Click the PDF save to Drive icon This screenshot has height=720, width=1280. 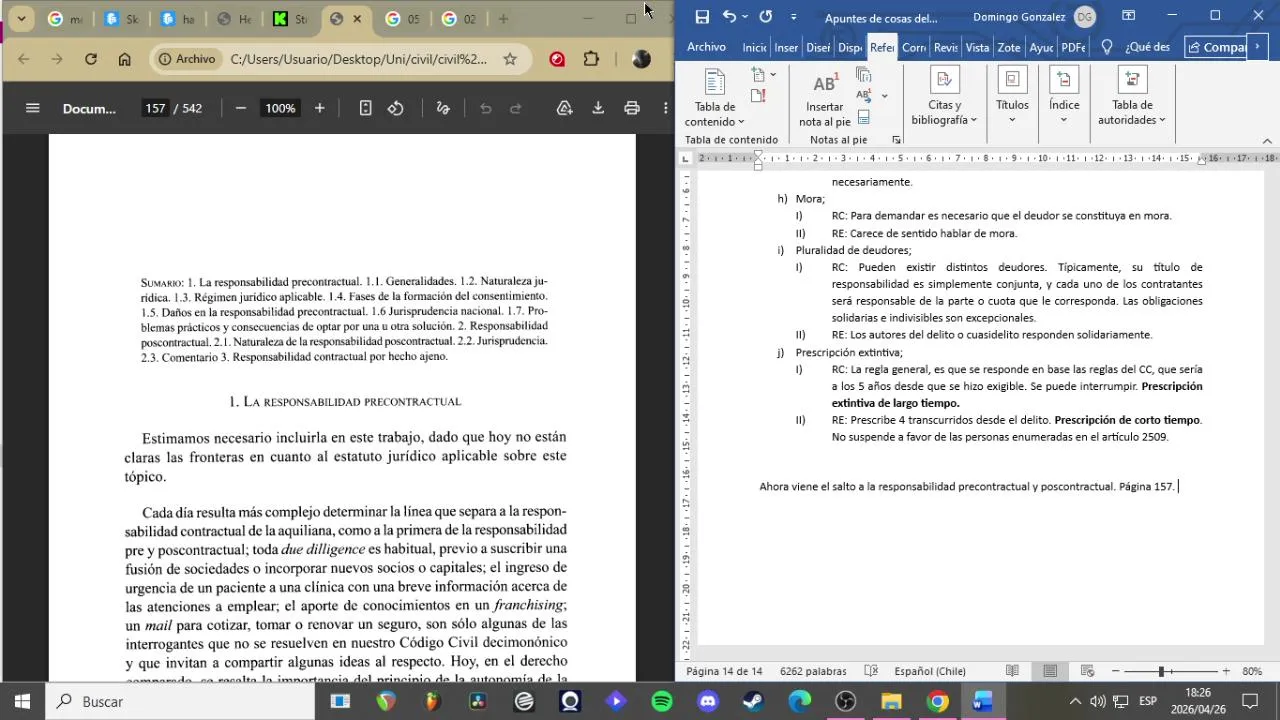[565, 108]
